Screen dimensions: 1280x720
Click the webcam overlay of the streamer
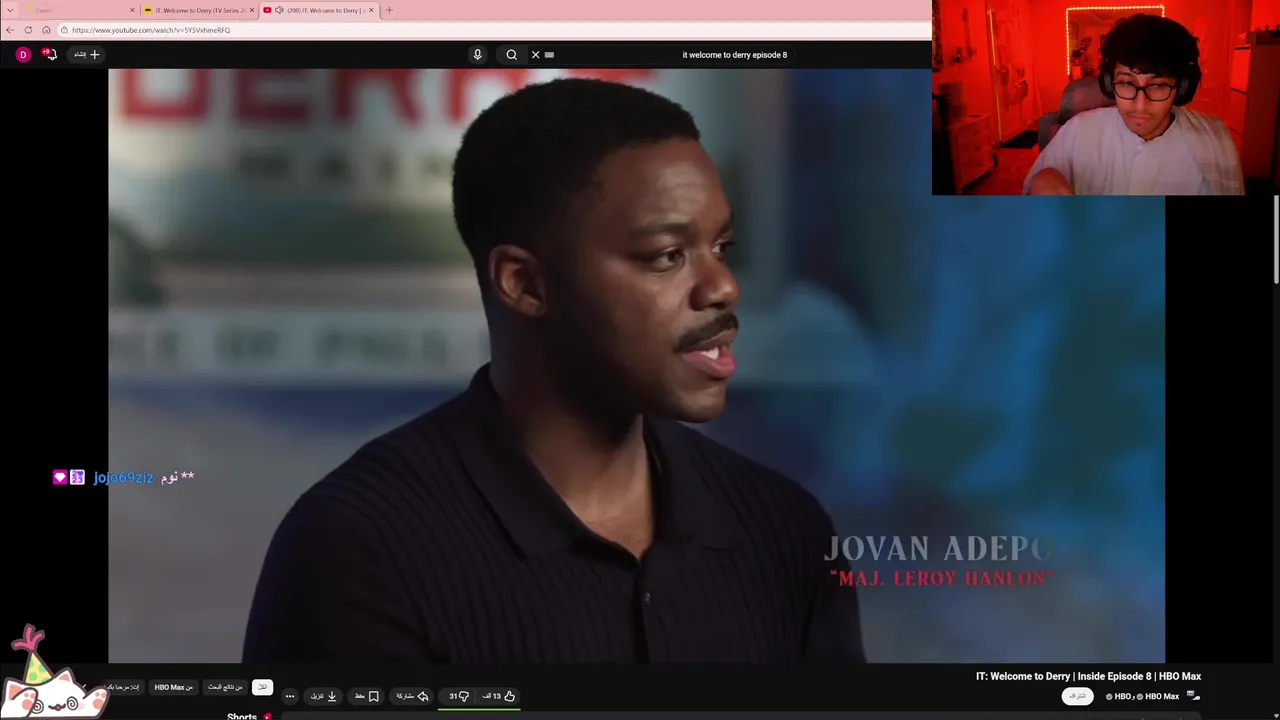1106,97
